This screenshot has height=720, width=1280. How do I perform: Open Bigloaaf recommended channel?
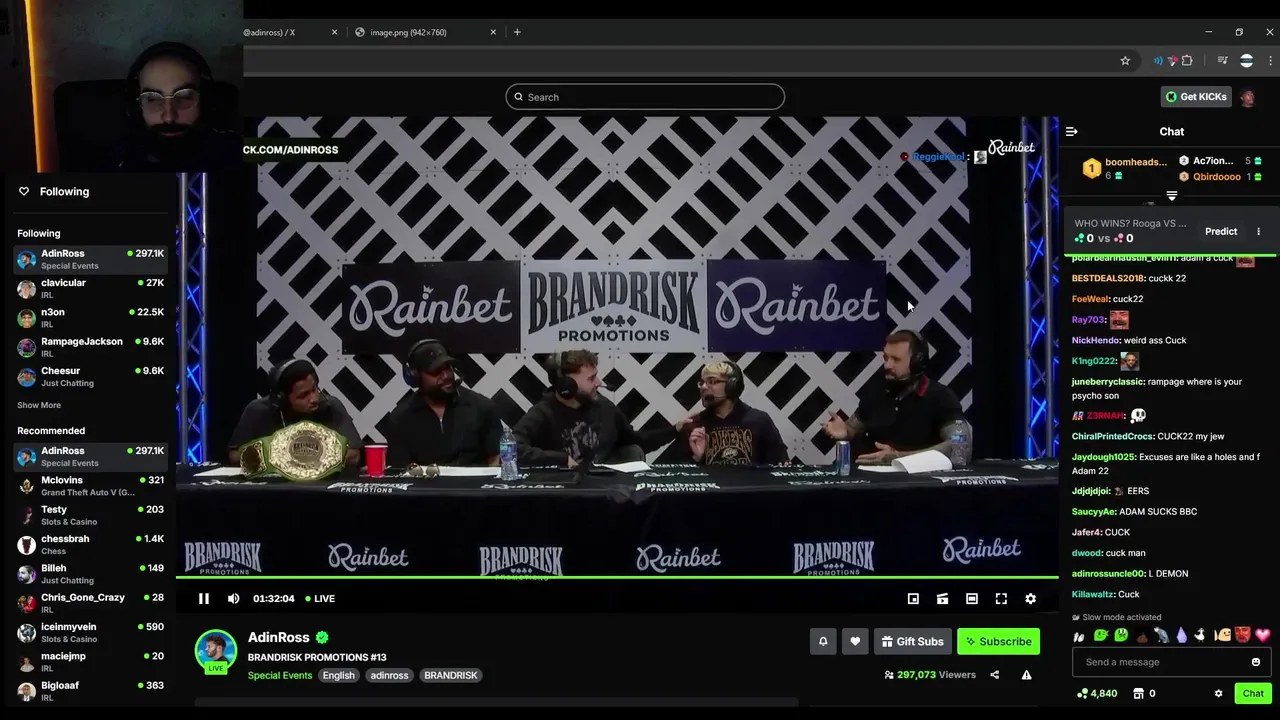[91, 691]
